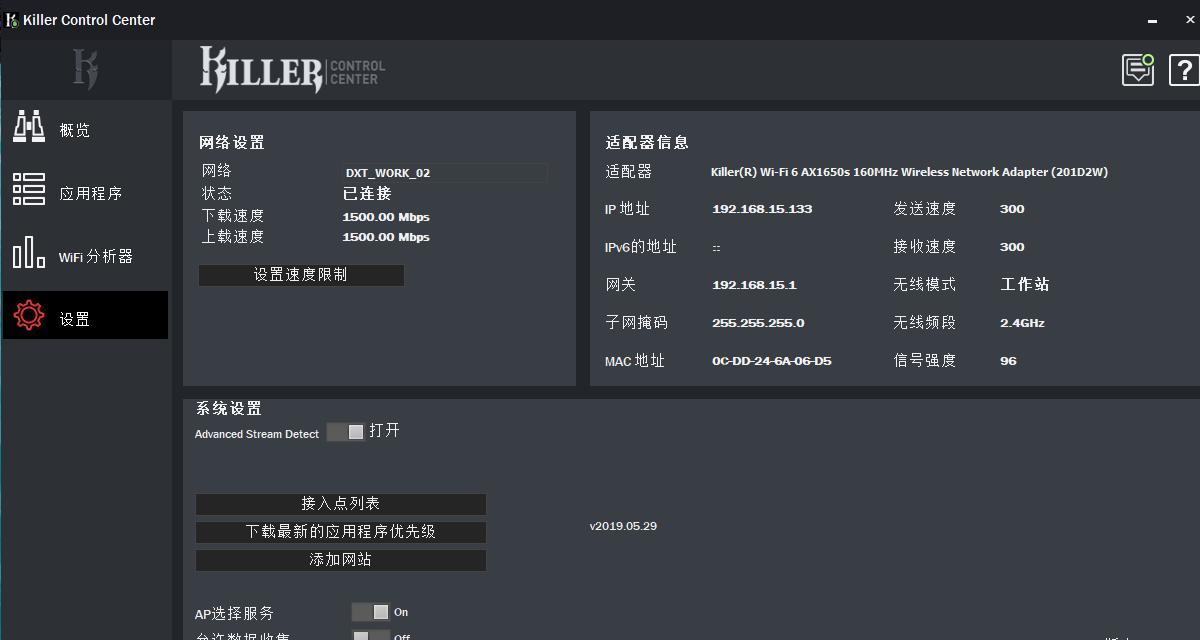
Task: Click the Killer Control Center header logo
Action: [292, 70]
